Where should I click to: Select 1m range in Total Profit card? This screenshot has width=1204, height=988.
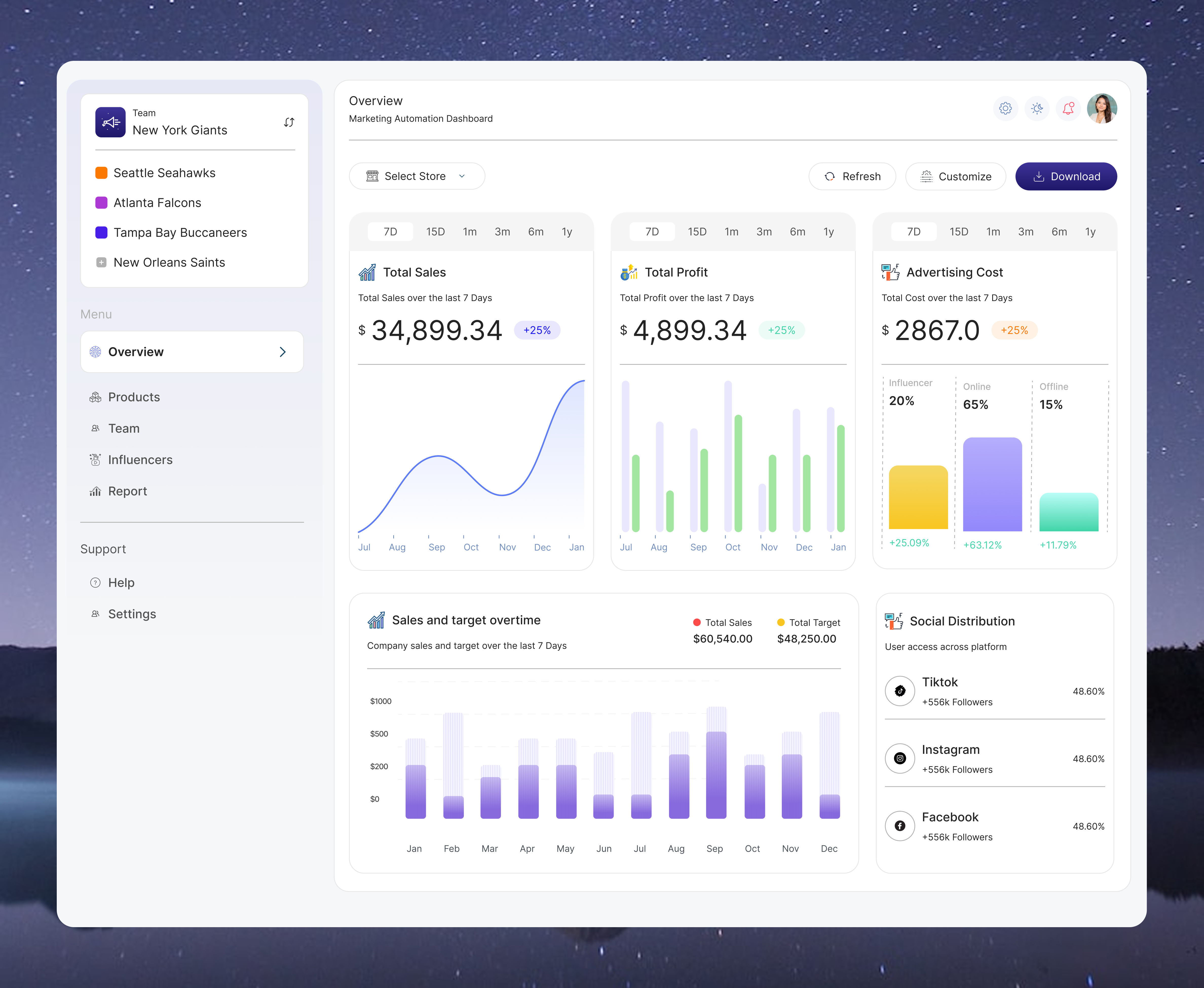point(732,232)
